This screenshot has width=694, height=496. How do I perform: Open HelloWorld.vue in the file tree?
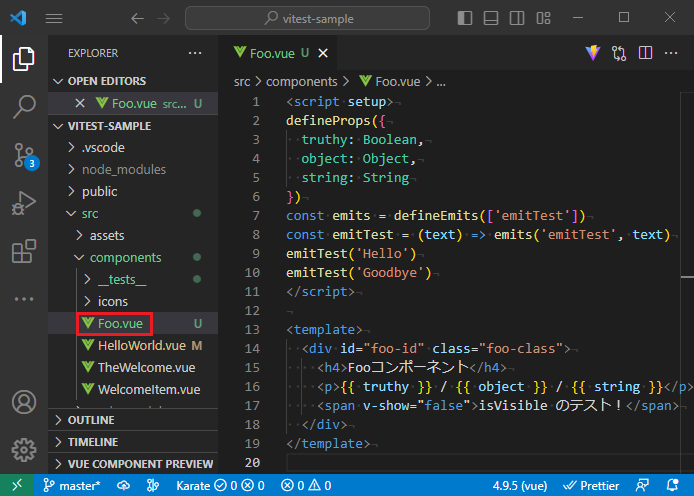click(x=133, y=346)
